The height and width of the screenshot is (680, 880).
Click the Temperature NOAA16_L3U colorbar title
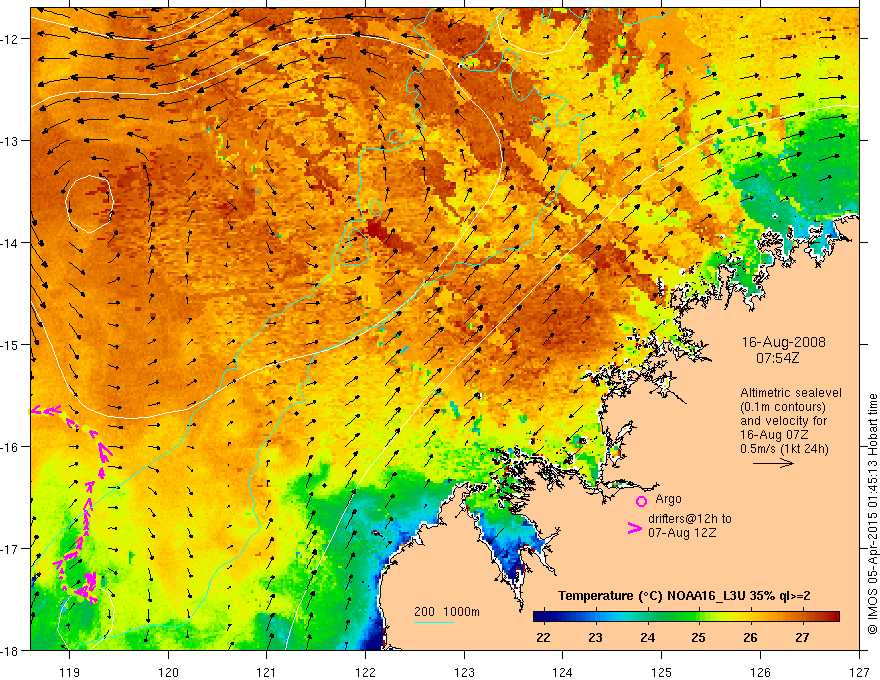(684, 596)
